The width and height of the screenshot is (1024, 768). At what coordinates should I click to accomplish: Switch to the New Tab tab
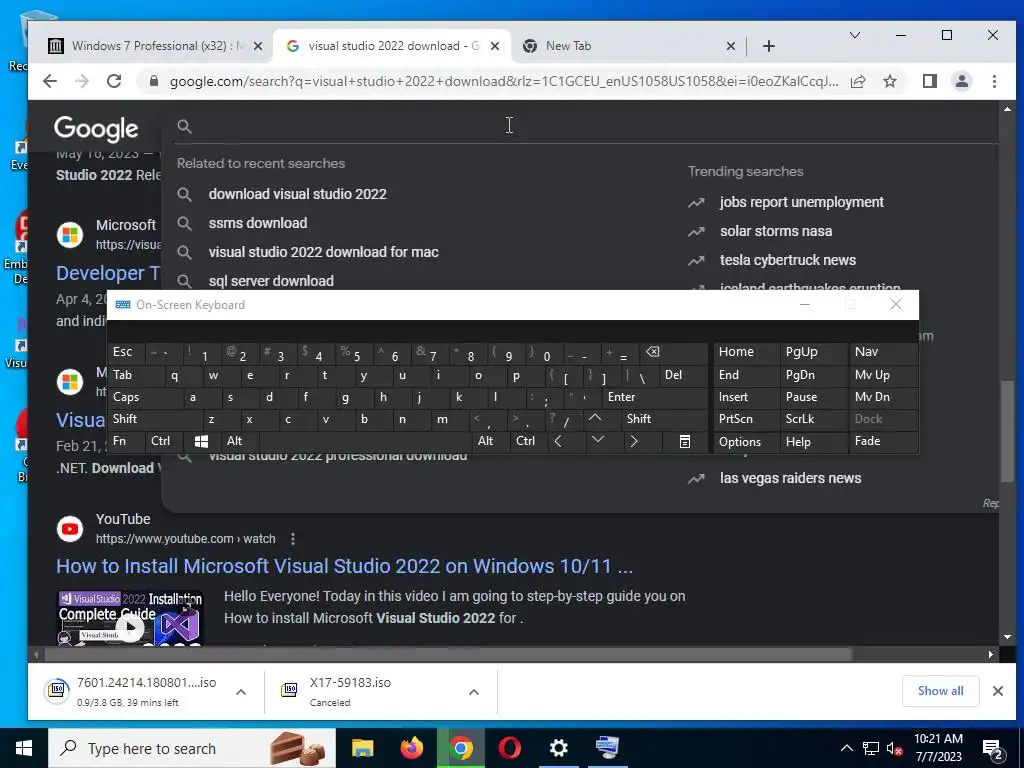[627, 46]
